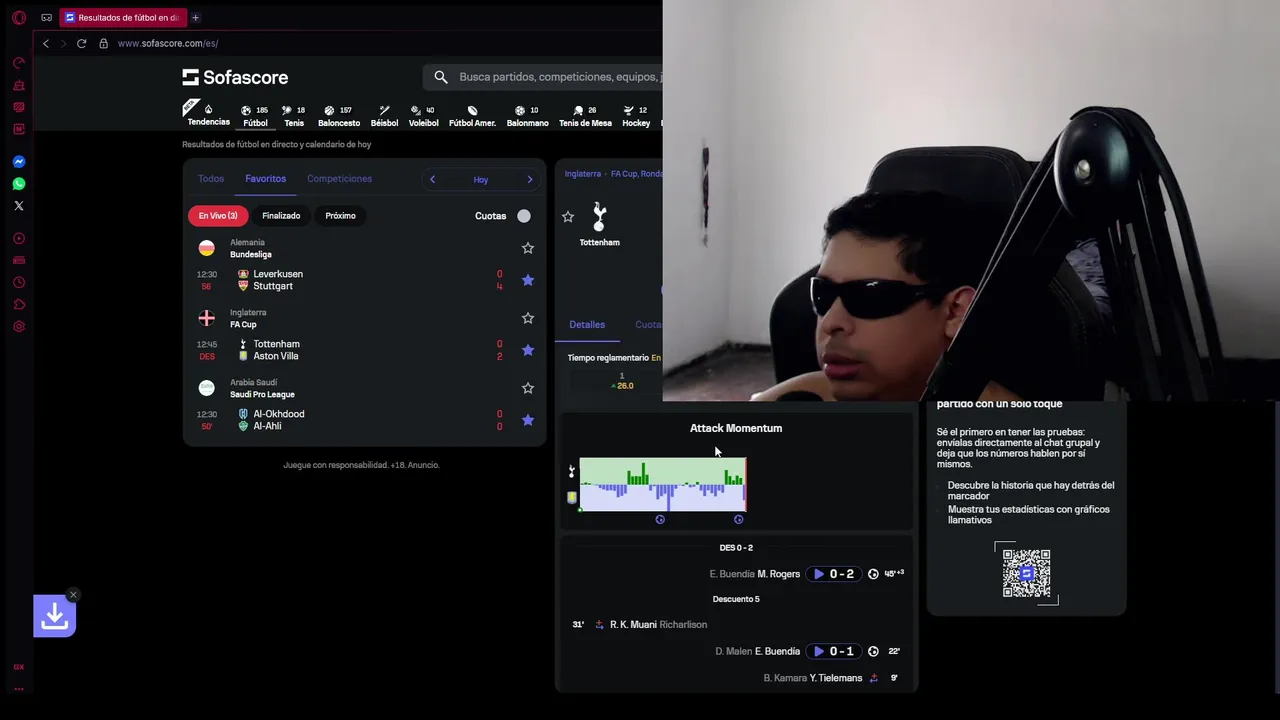This screenshot has height=720, width=1280.
Task: Select Balonmano sport tab
Action: (x=527, y=116)
